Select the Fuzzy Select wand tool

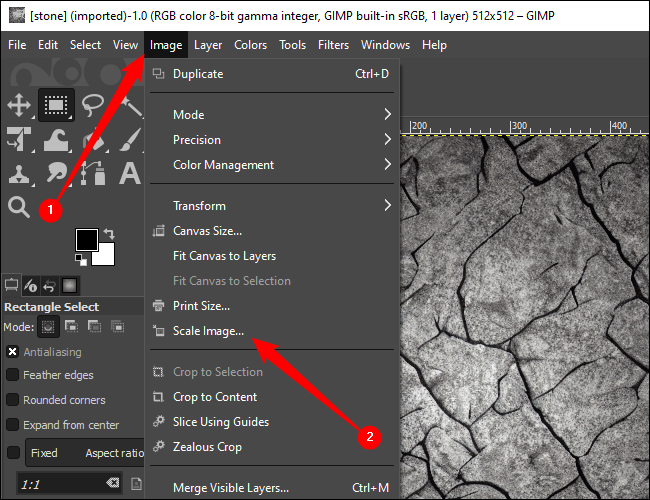(x=132, y=105)
